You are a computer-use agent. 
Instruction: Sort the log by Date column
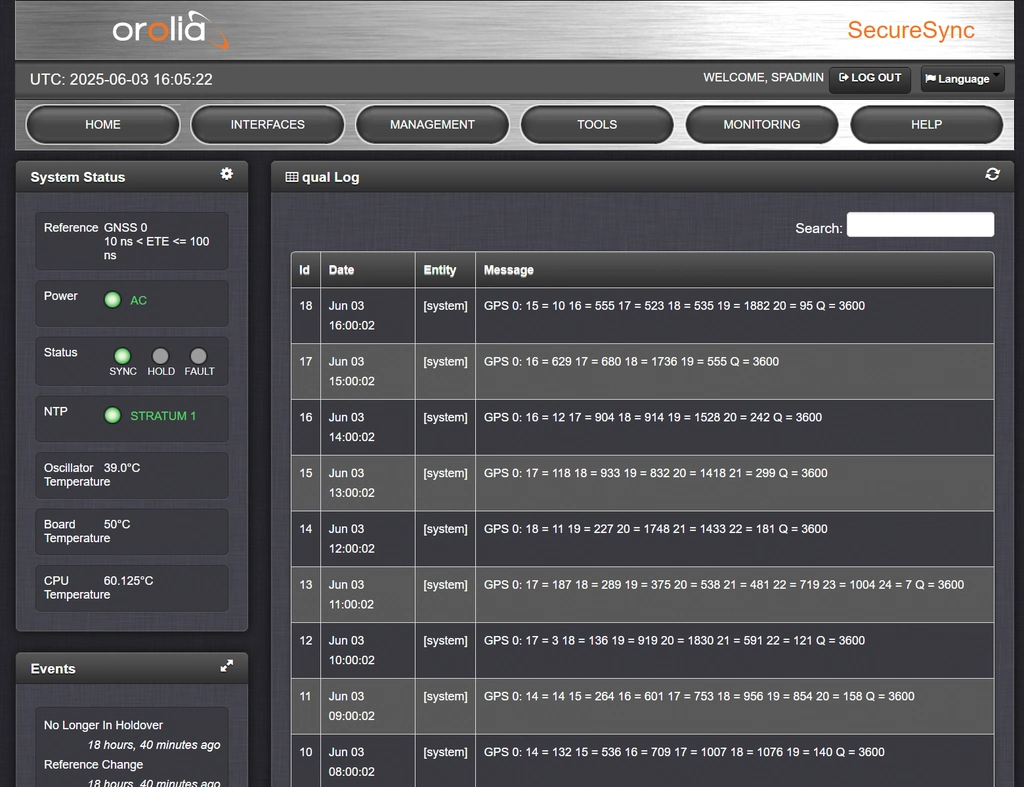367,270
